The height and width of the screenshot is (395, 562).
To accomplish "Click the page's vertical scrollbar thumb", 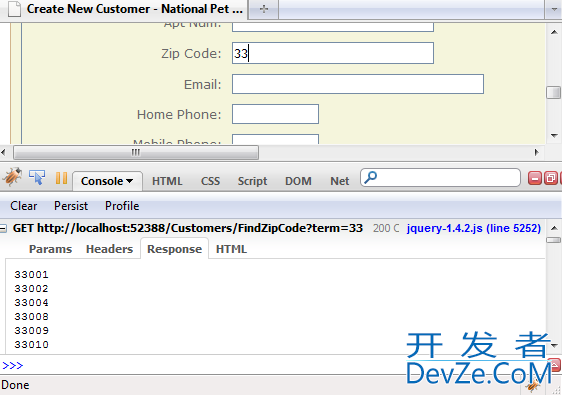I will click(554, 92).
